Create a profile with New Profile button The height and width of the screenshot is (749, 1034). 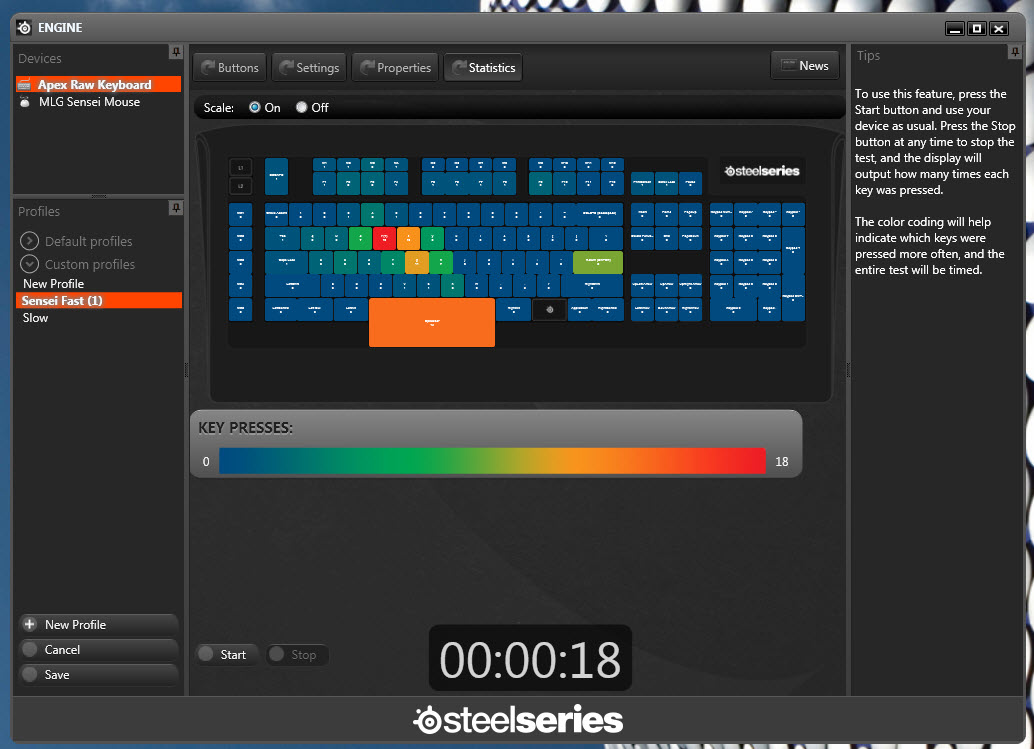pyautogui.click(x=98, y=624)
